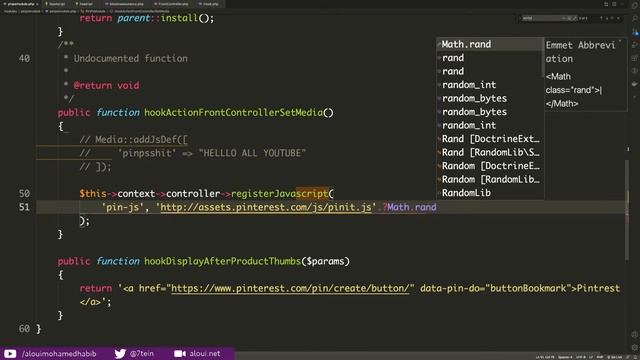This screenshot has width=640, height=360.
Task: Click Go Live in status bar
Action: (615, 357)
